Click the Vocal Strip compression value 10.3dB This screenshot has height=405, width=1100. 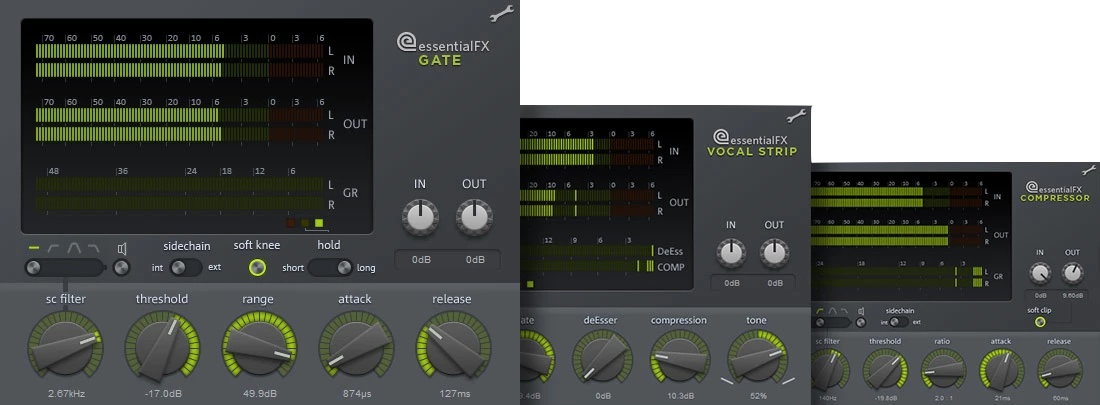coord(679,396)
